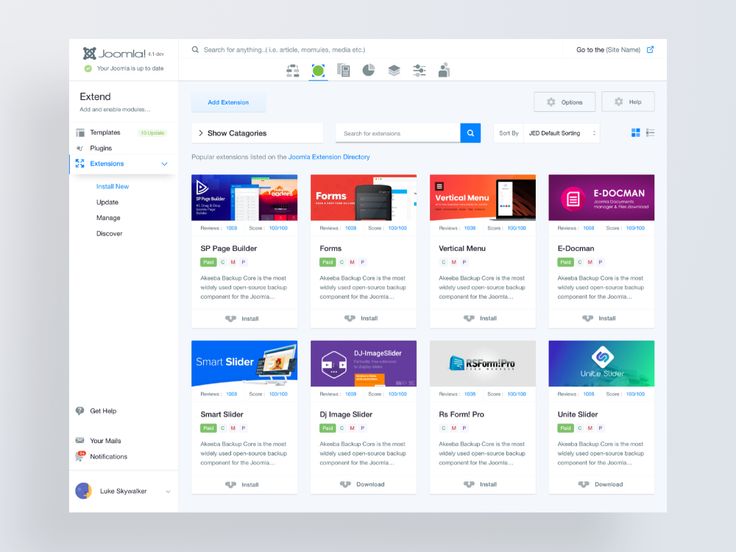
Task: Select Update submenu item
Action: [x=107, y=202]
